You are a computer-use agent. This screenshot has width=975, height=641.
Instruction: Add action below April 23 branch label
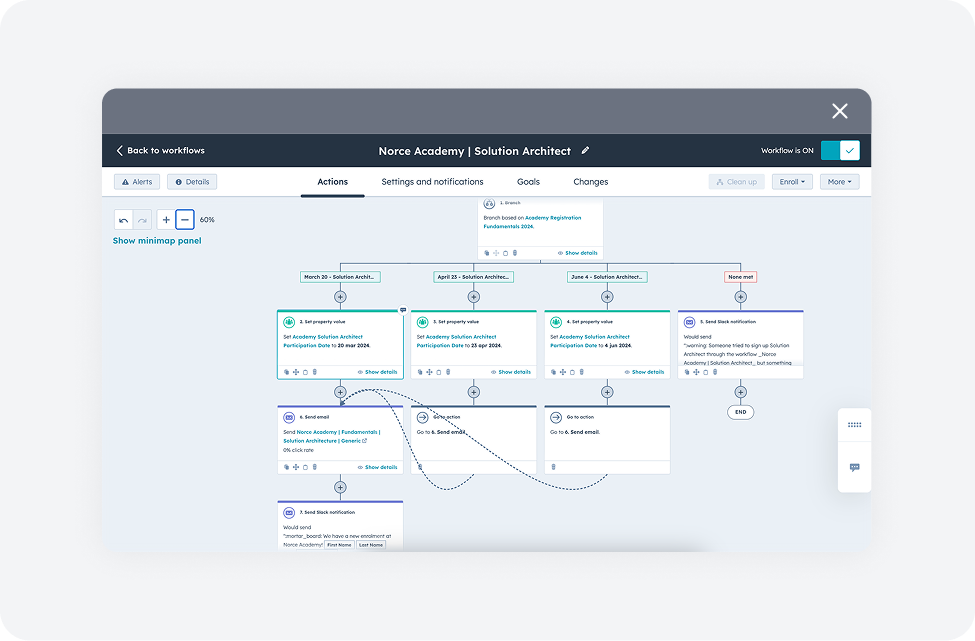(x=474, y=297)
